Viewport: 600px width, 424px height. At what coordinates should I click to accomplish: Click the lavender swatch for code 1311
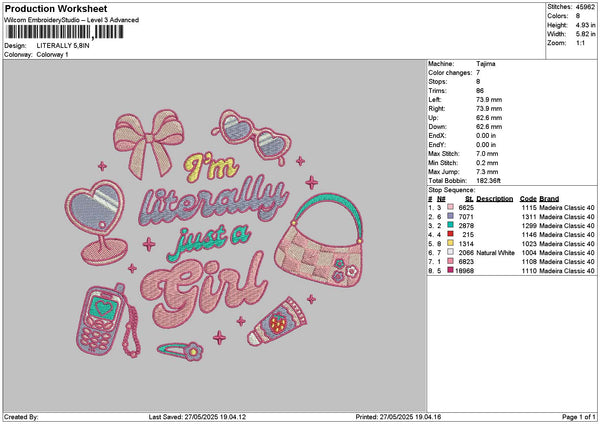pyautogui.click(x=450, y=216)
